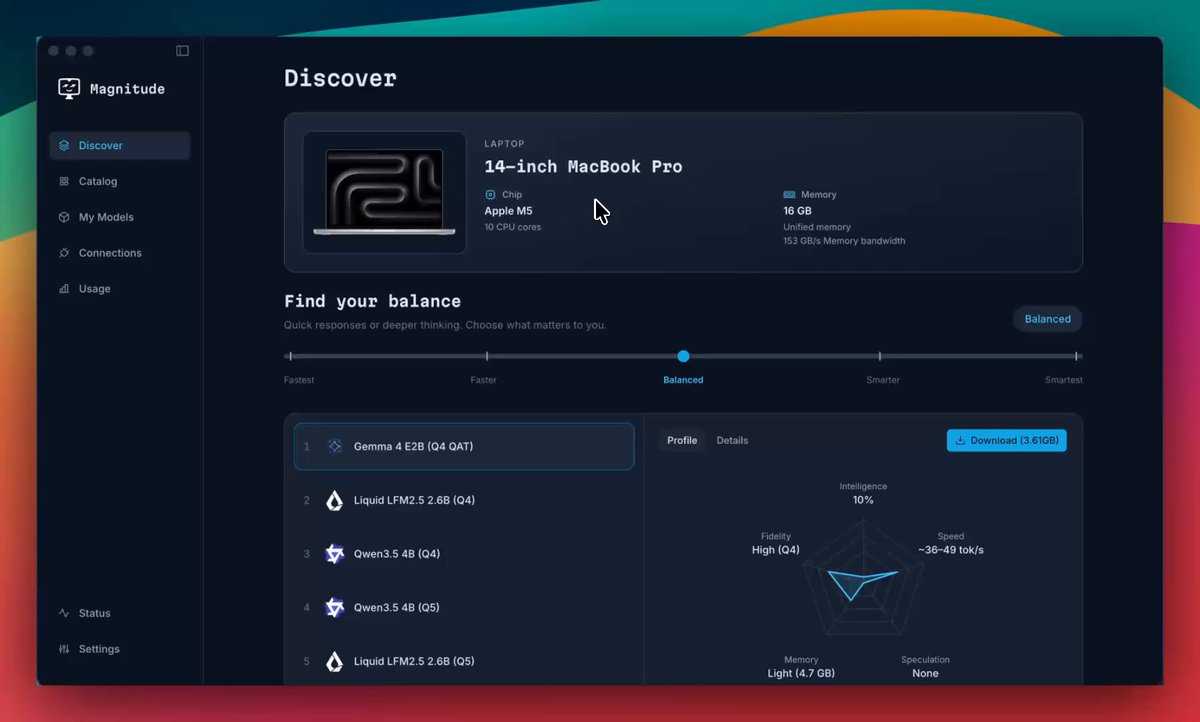
Task: Switch to the Profile tab
Action: tap(682, 441)
